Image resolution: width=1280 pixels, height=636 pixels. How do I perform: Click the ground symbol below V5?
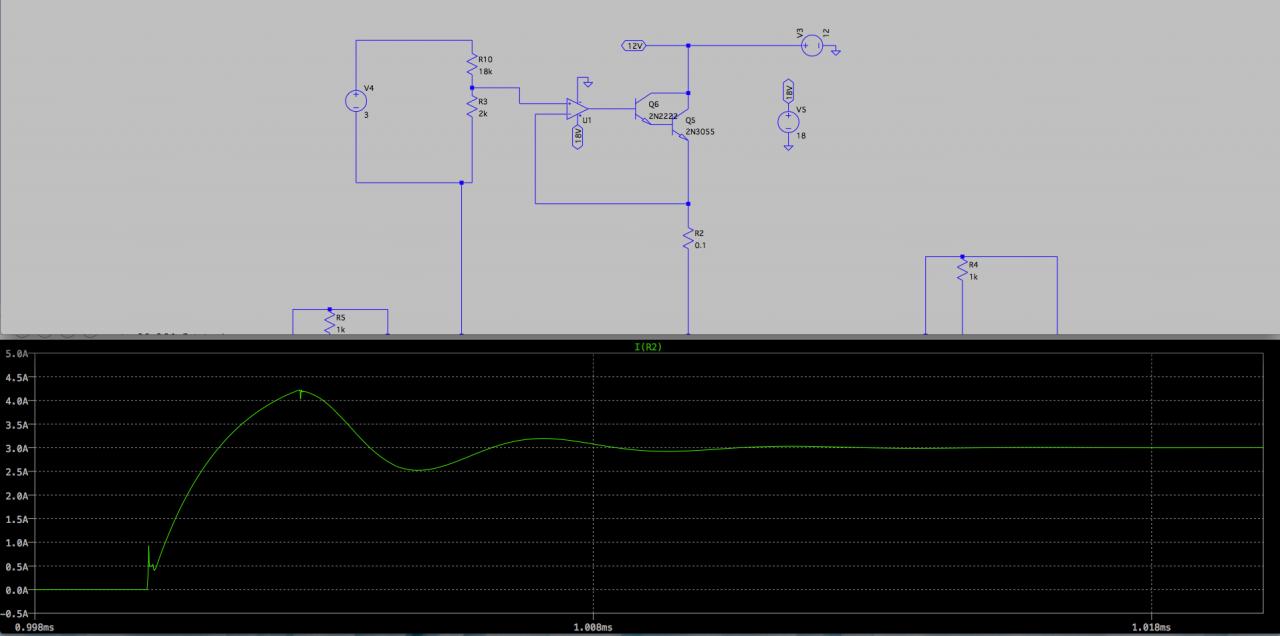[788, 147]
